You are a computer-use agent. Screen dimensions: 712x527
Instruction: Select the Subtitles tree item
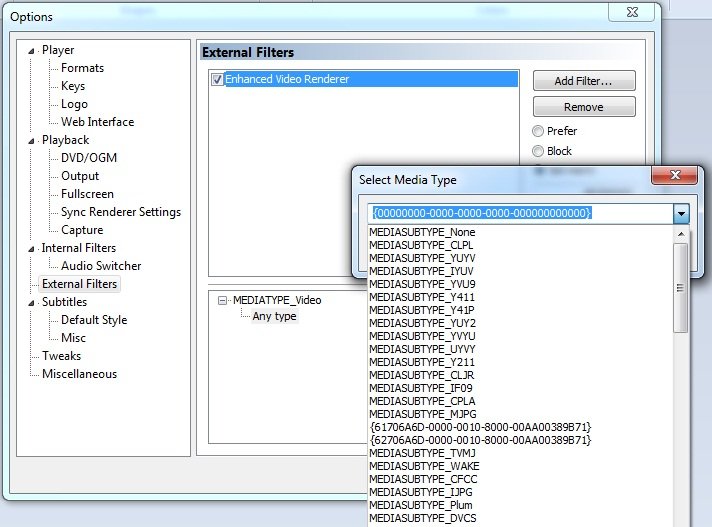pyautogui.click(x=64, y=302)
